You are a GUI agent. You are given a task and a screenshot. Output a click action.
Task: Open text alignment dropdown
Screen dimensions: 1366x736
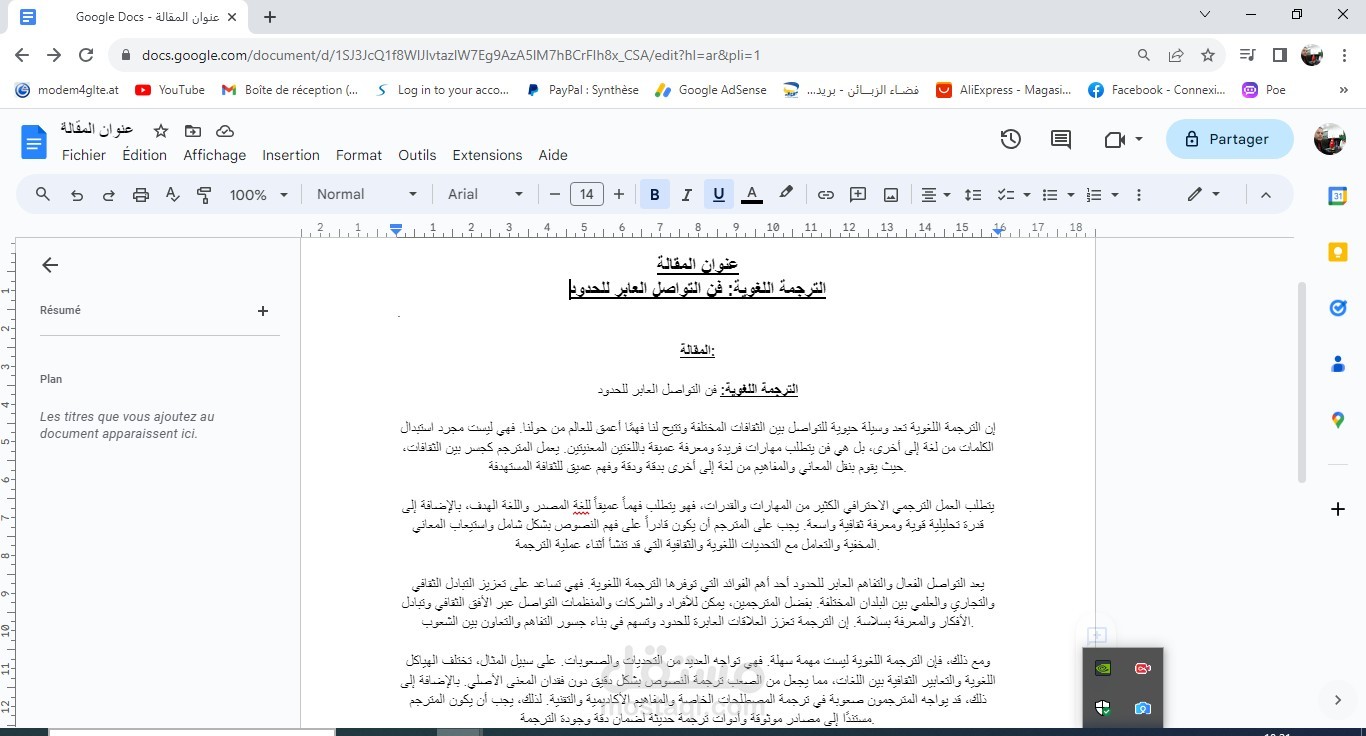point(936,195)
